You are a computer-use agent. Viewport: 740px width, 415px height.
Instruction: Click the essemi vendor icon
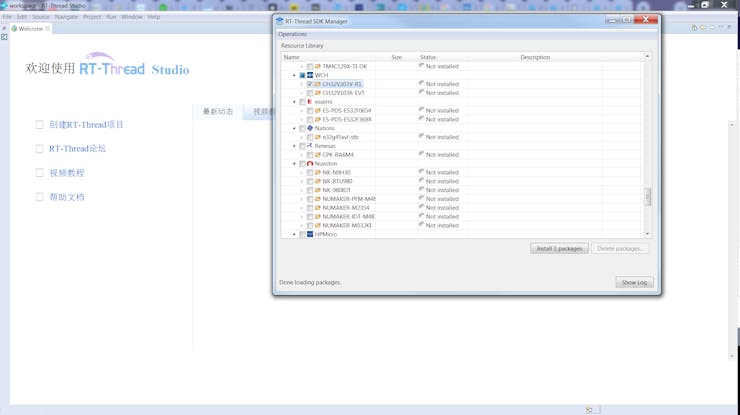[310, 102]
